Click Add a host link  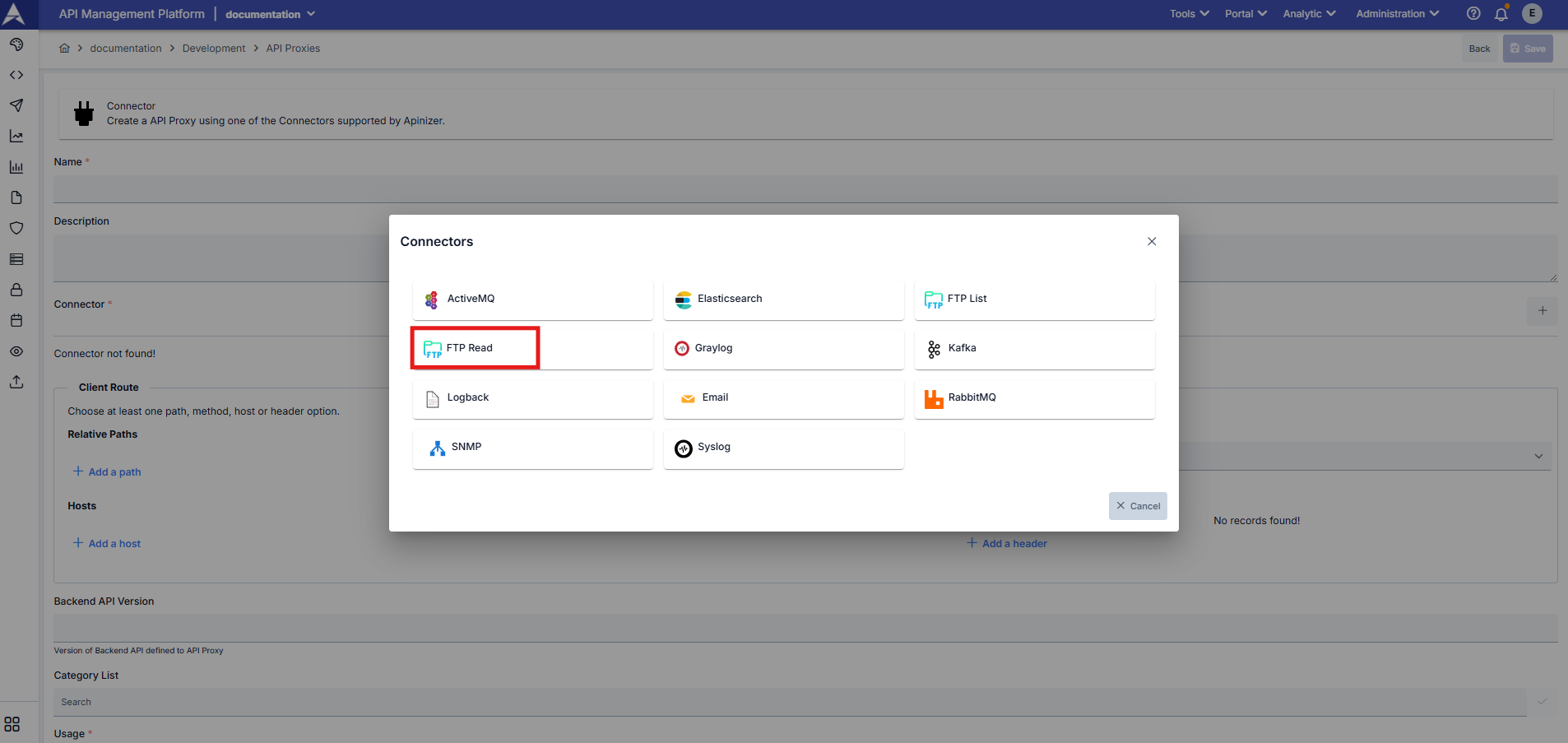click(x=107, y=543)
